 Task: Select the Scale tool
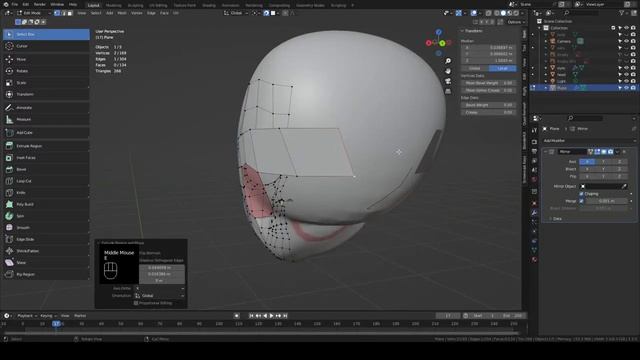click(46, 83)
